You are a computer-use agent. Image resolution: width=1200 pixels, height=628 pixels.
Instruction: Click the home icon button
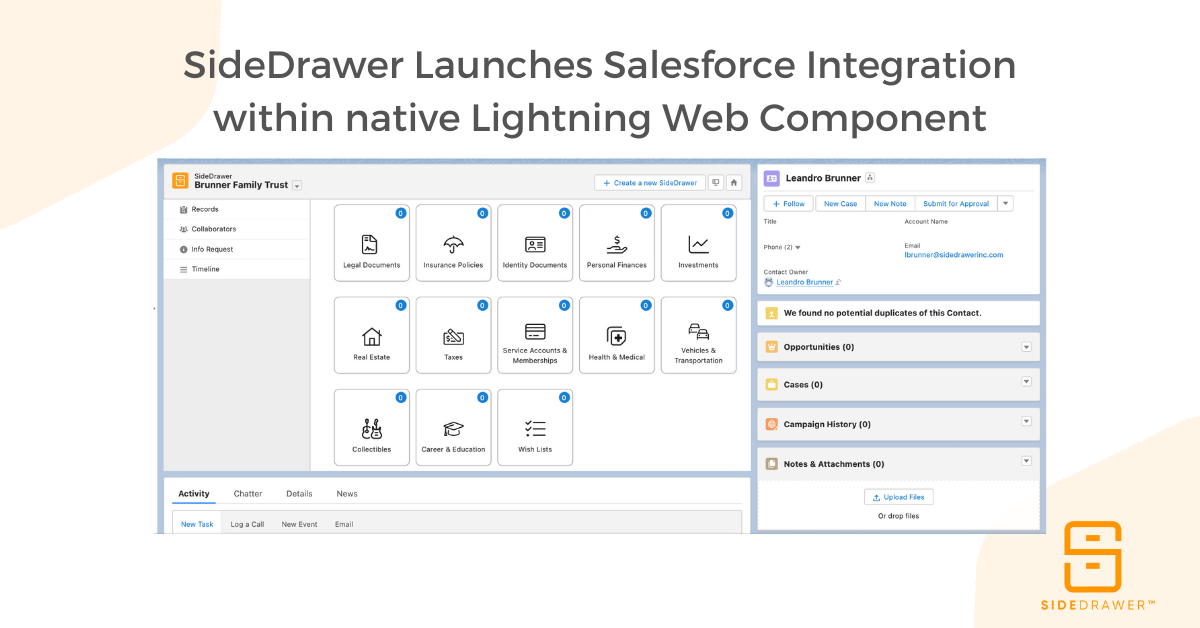pyautogui.click(x=734, y=183)
